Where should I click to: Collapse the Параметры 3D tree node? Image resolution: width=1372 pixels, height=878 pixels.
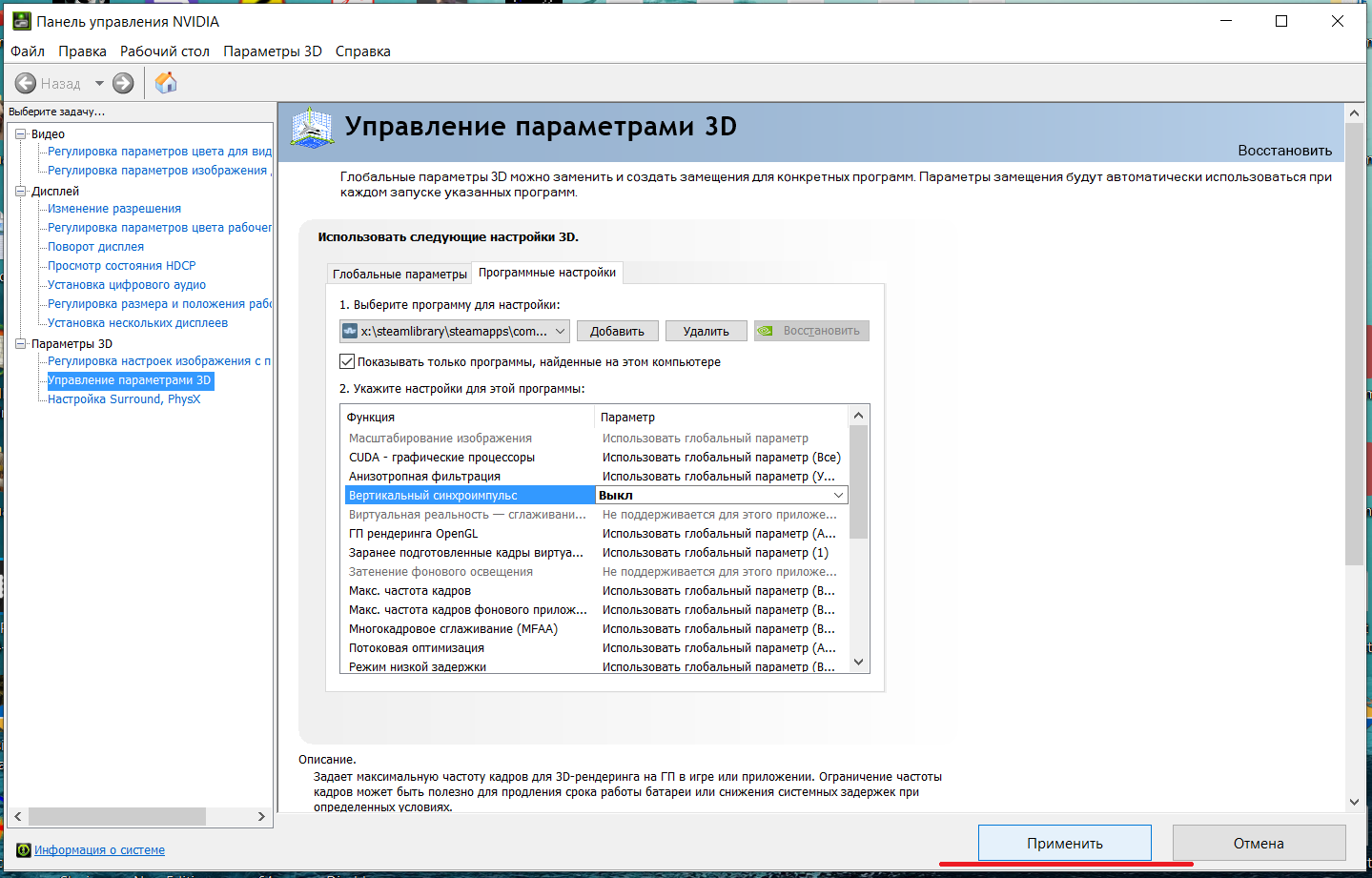tap(20, 344)
